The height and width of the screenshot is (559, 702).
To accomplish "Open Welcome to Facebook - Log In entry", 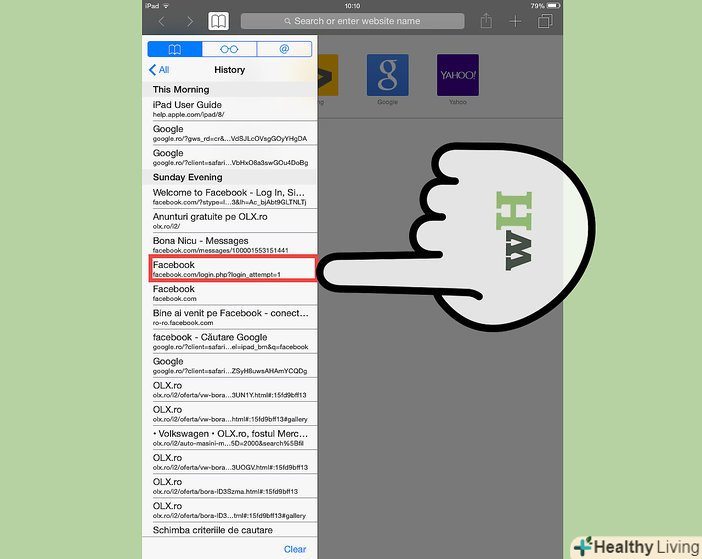I will pyautogui.click(x=230, y=196).
